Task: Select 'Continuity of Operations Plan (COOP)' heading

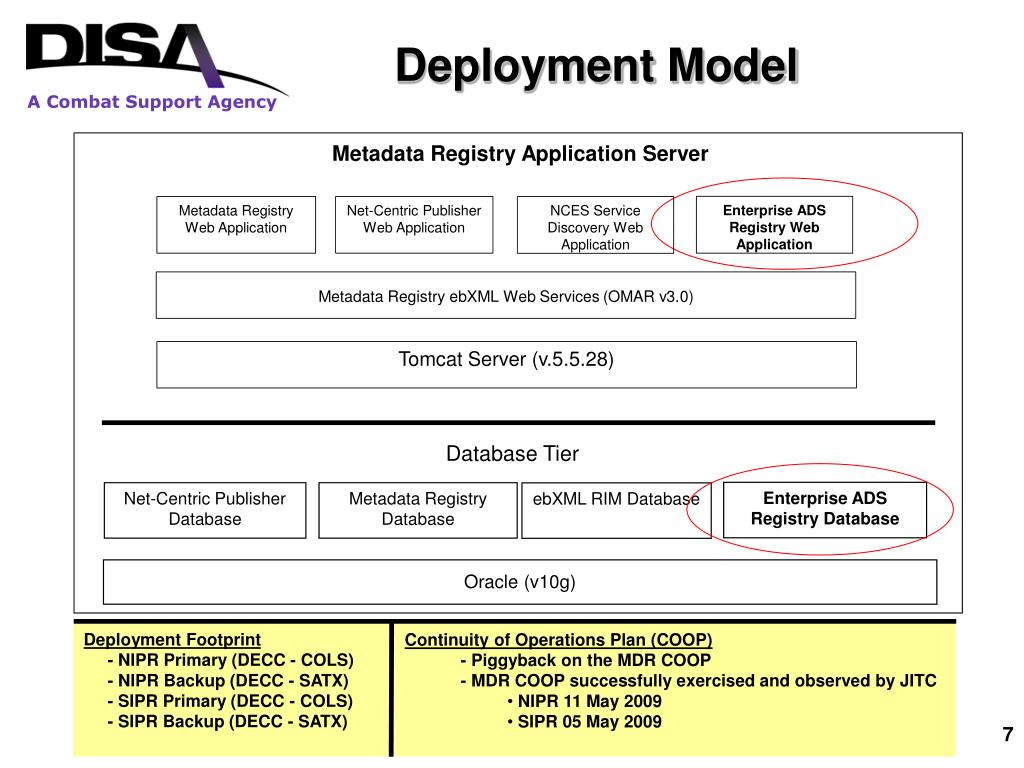Action: (558, 639)
